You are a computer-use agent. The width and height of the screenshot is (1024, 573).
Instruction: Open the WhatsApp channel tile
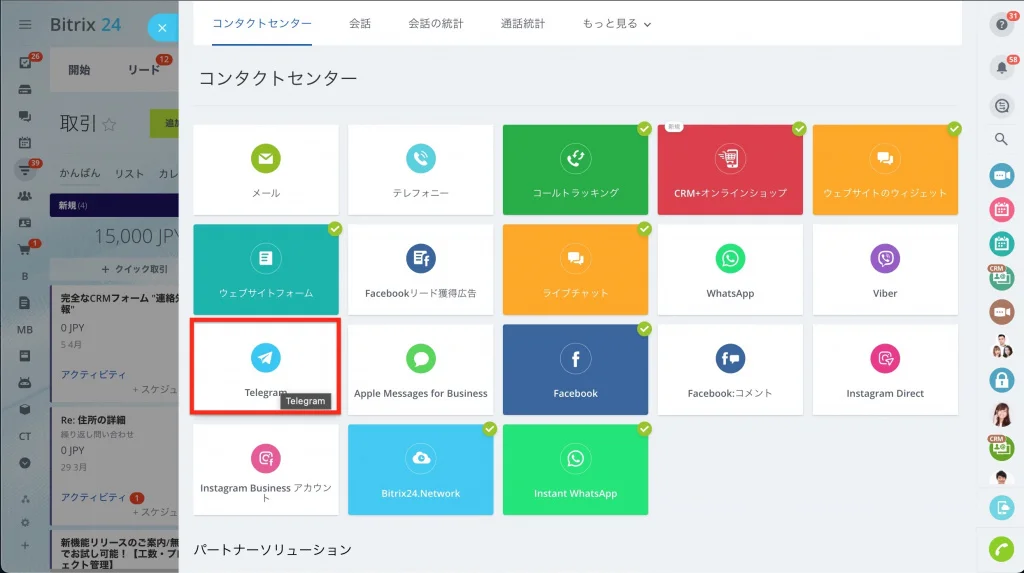[x=730, y=270]
